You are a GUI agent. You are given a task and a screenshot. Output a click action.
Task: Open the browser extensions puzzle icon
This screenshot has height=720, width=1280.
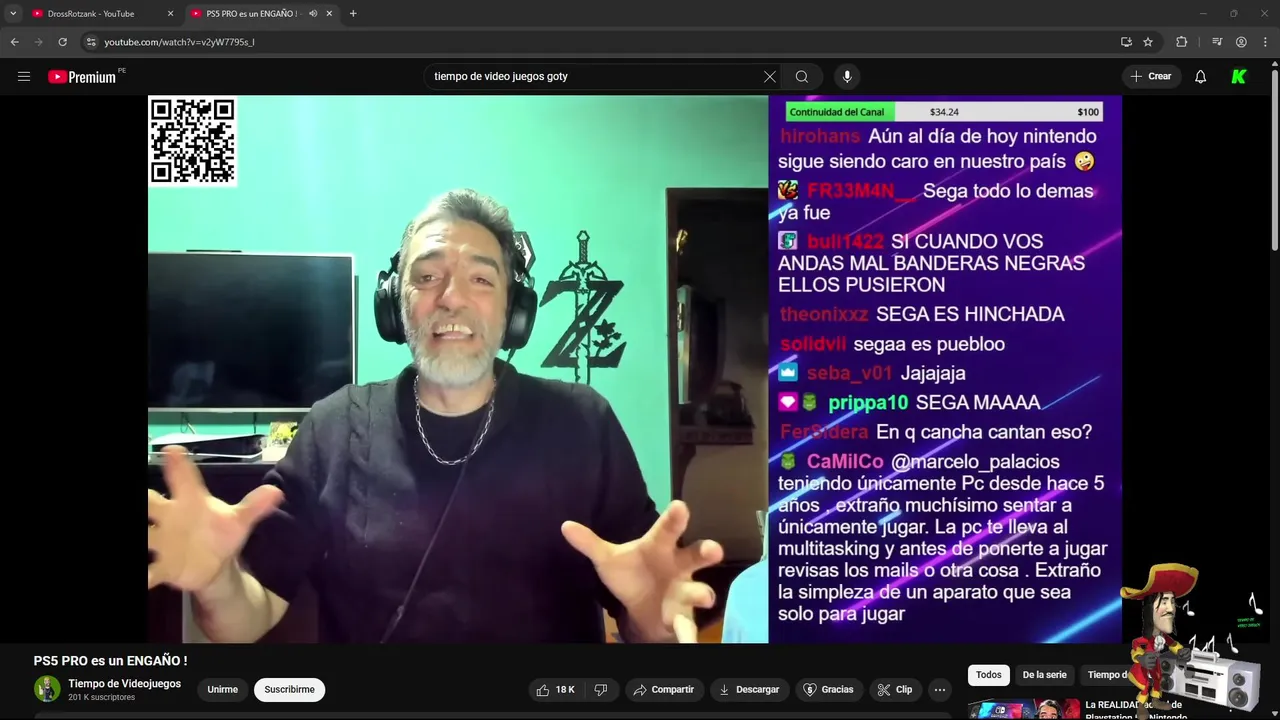point(1182,42)
